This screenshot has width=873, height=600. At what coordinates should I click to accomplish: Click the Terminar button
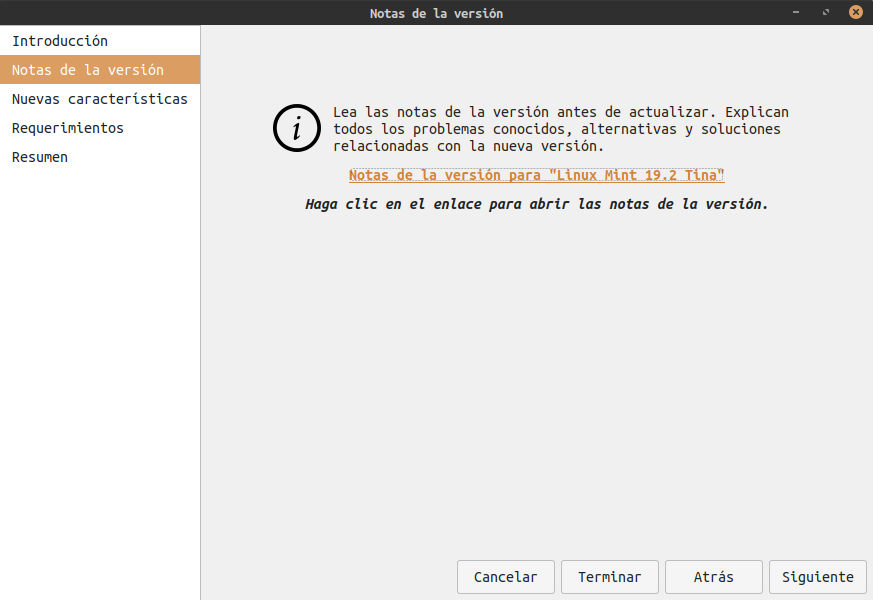[610, 577]
